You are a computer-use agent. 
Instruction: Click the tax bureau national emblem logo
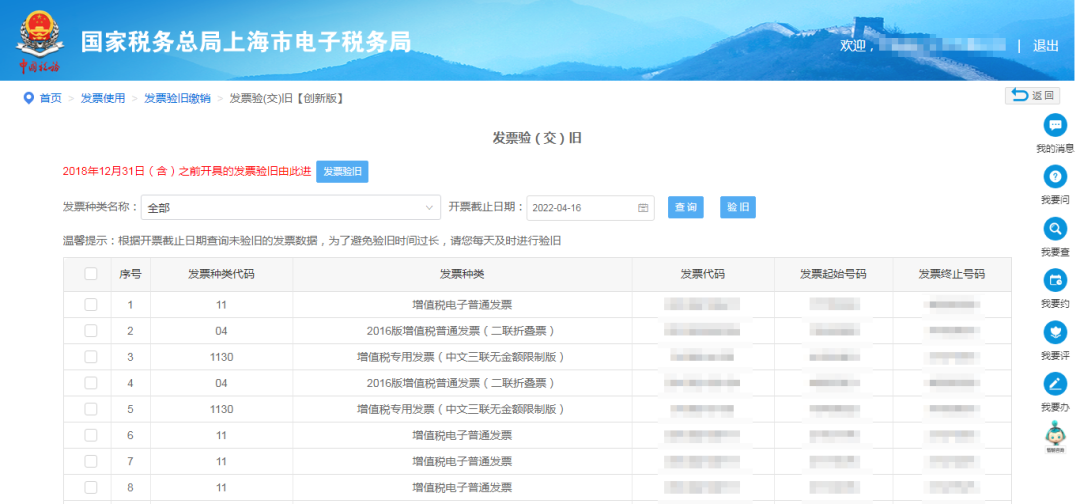click(40, 40)
